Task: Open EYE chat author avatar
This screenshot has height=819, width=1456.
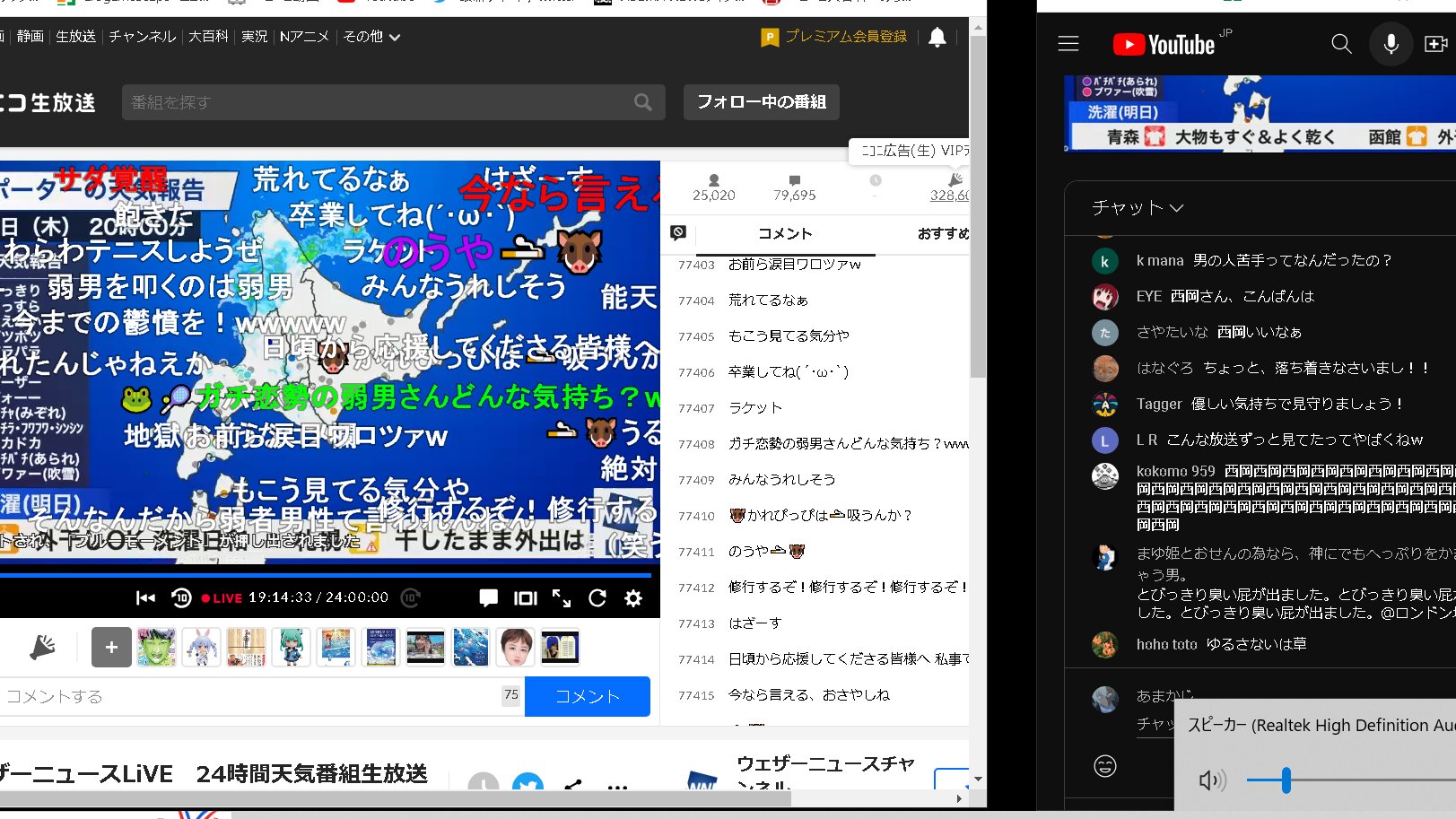Action: [1104, 297]
